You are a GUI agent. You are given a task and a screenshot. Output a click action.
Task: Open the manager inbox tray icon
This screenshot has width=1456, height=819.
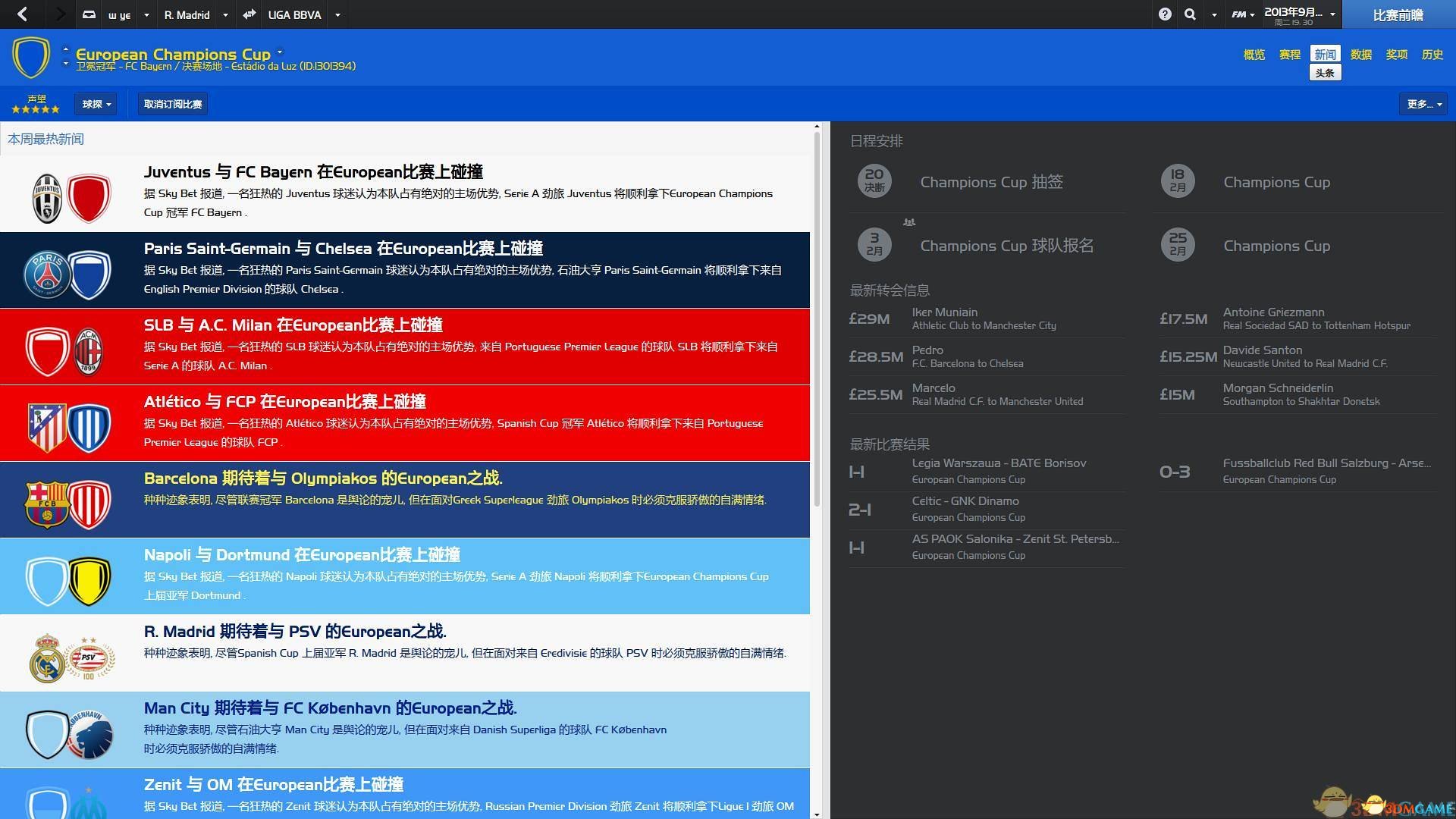pos(89,14)
